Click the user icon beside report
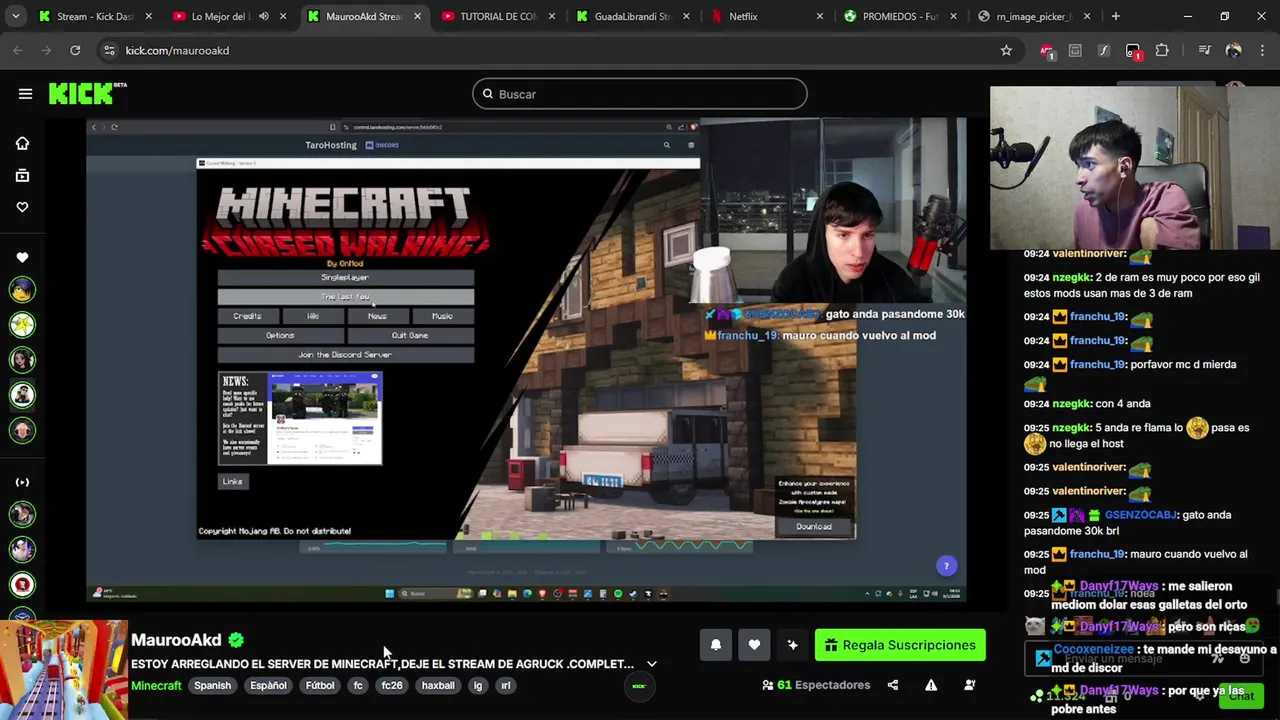Viewport: 1280px width, 720px height. 969,685
